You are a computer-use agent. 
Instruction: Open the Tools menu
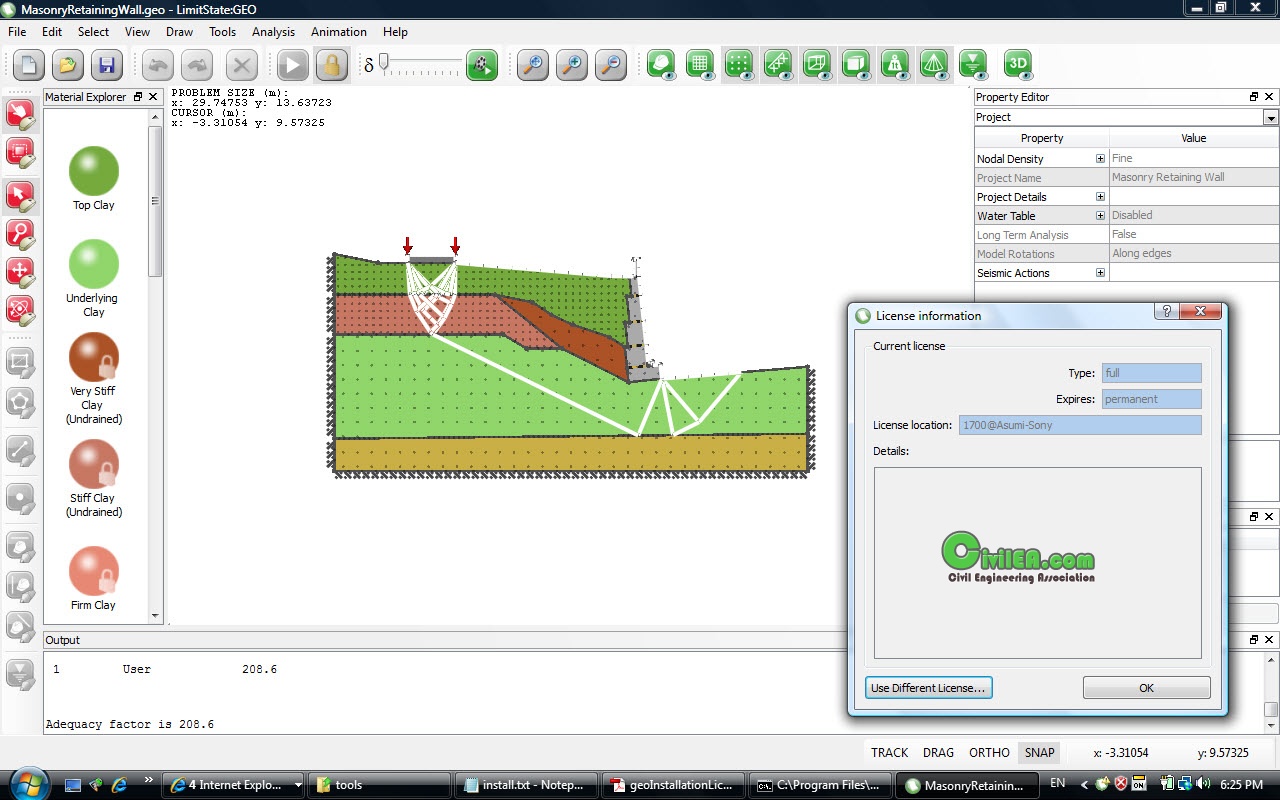tap(222, 32)
